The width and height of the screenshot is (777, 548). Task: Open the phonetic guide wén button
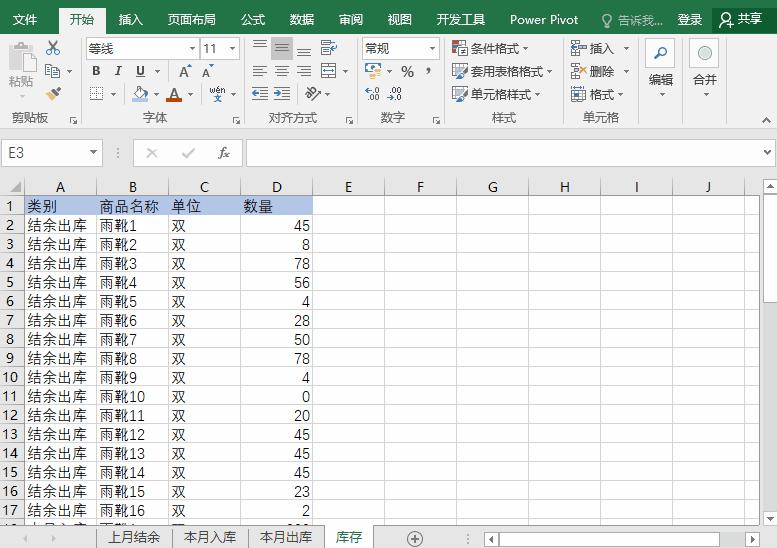coord(217,94)
